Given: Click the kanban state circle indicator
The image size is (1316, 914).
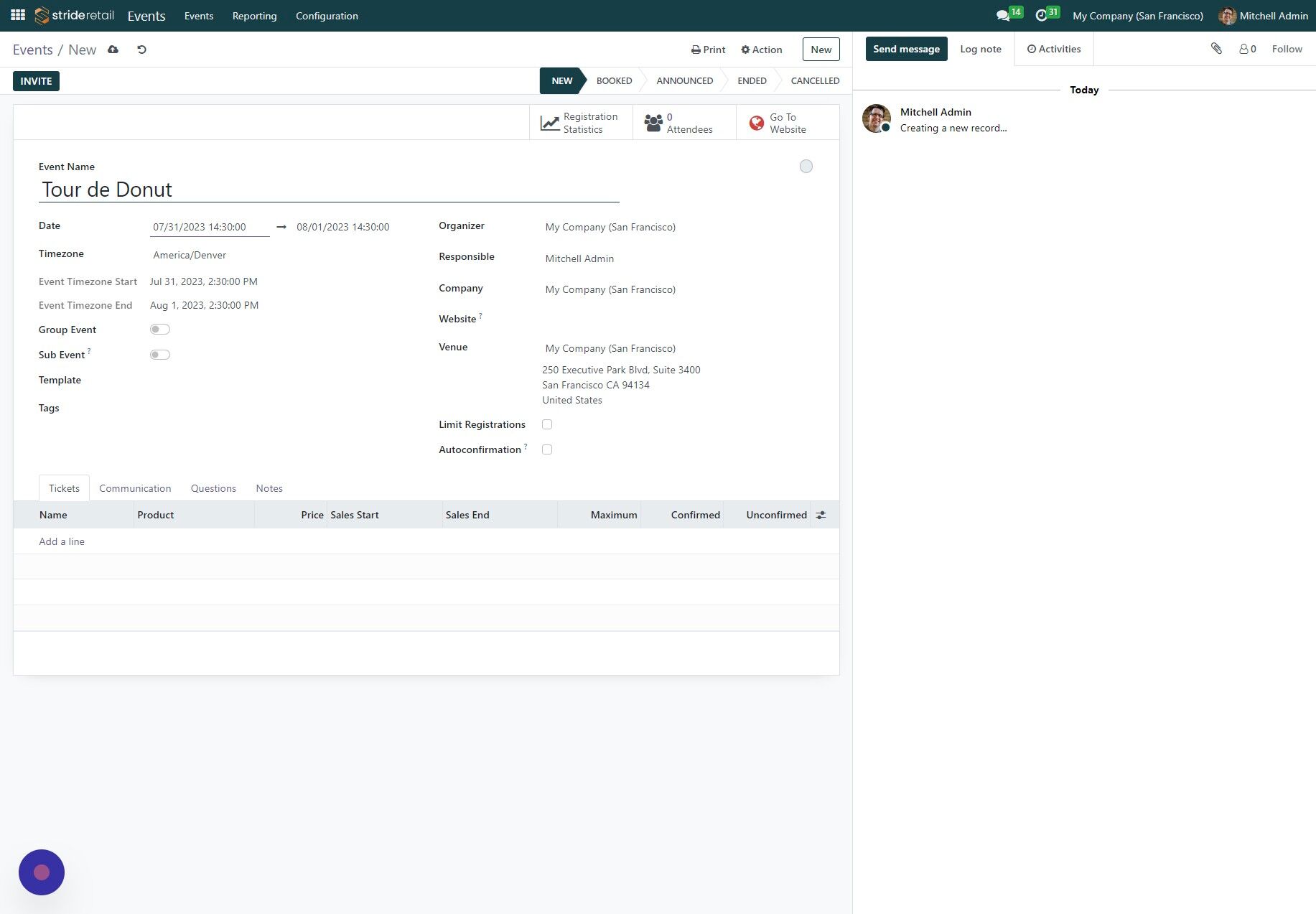Looking at the screenshot, I should (806, 167).
